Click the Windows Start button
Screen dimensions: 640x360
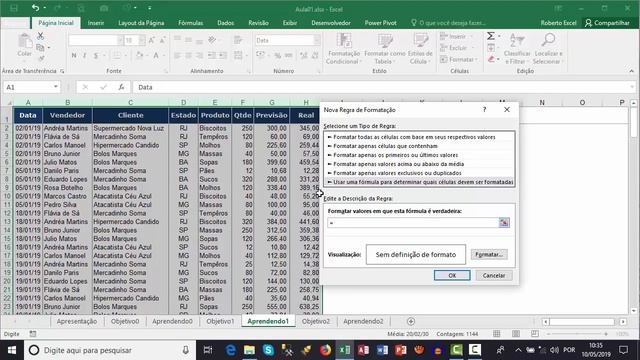pyautogui.click(x=12, y=350)
